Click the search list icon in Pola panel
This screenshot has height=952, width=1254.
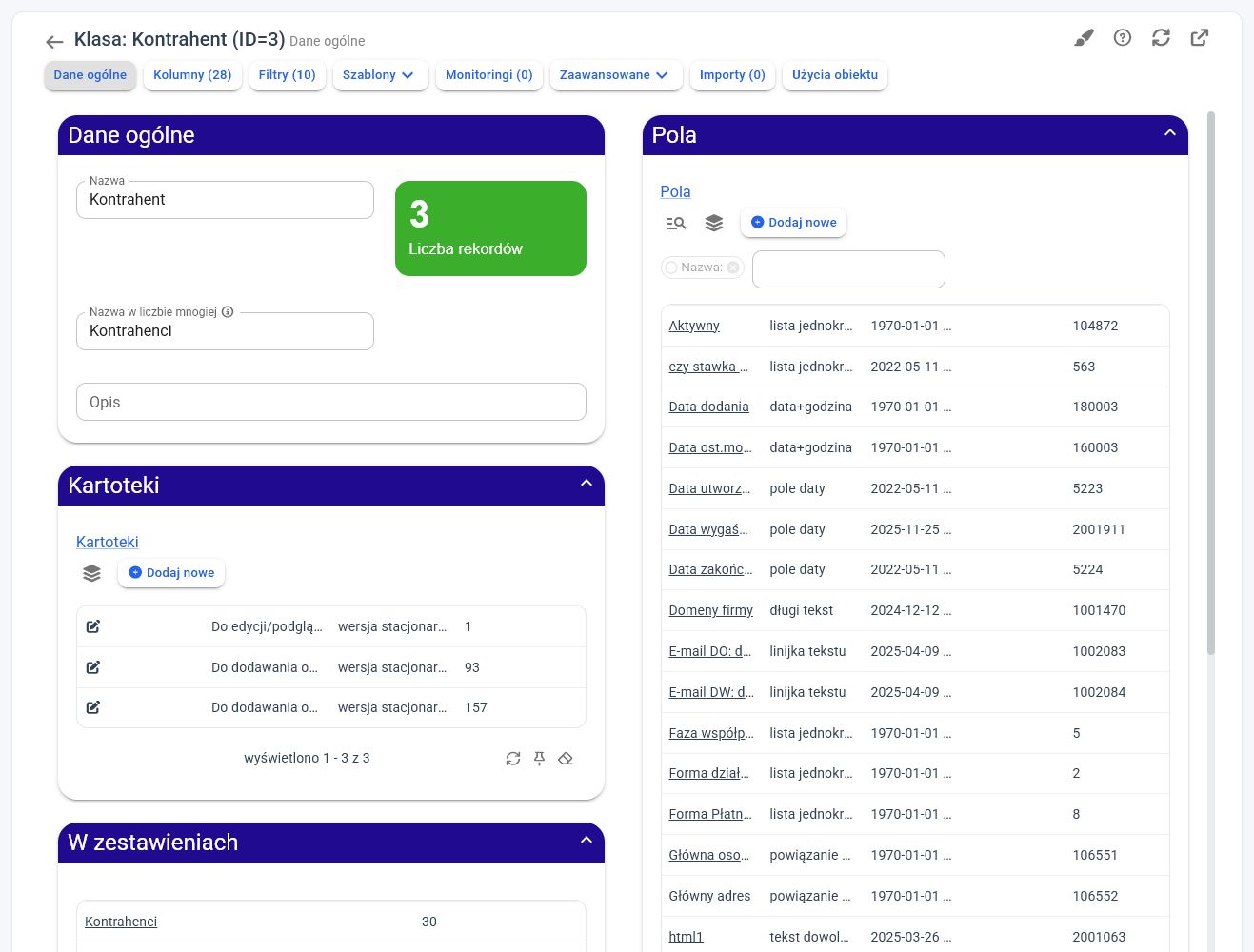pos(676,223)
